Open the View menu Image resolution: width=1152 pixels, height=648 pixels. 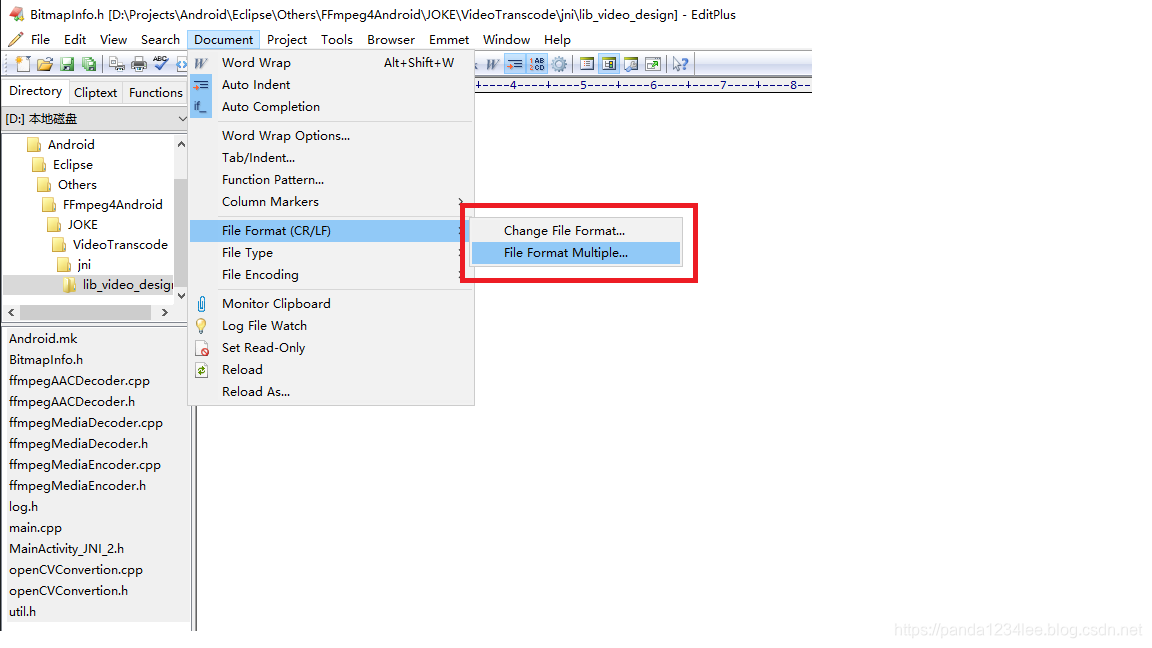(113, 40)
